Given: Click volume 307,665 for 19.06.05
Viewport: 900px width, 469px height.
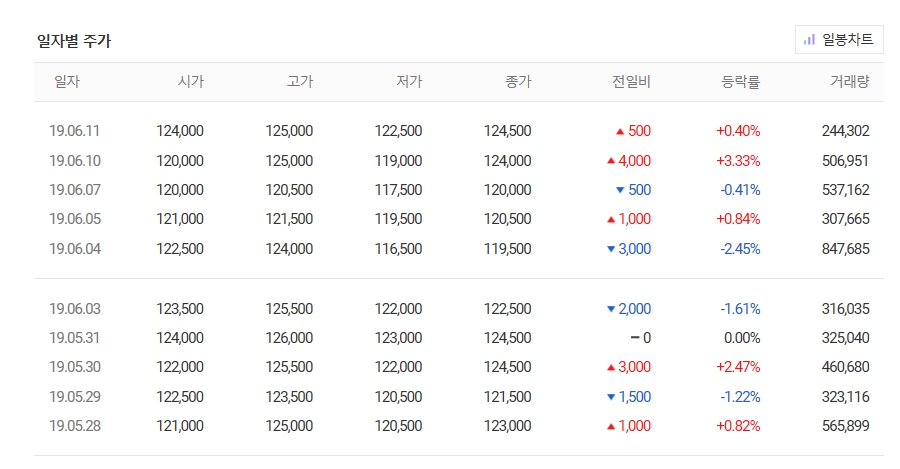Looking at the screenshot, I should (845, 219).
